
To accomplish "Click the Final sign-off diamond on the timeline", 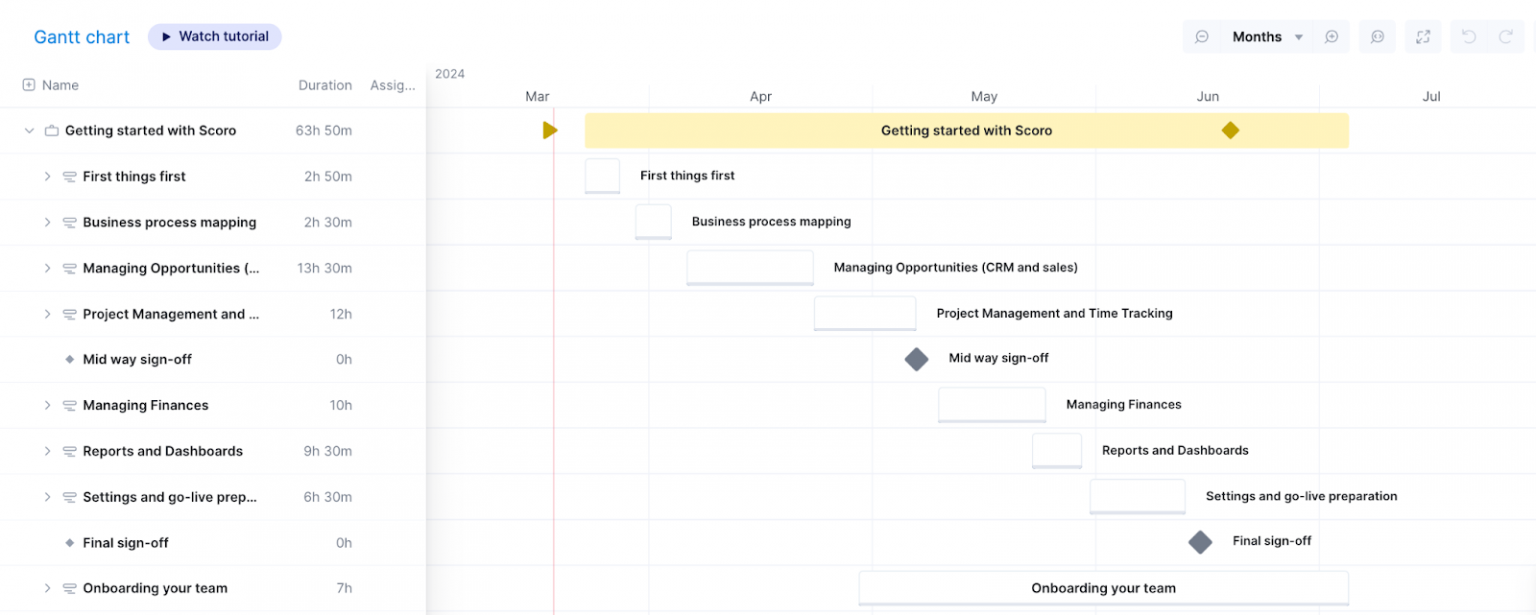I will [1200, 542].
